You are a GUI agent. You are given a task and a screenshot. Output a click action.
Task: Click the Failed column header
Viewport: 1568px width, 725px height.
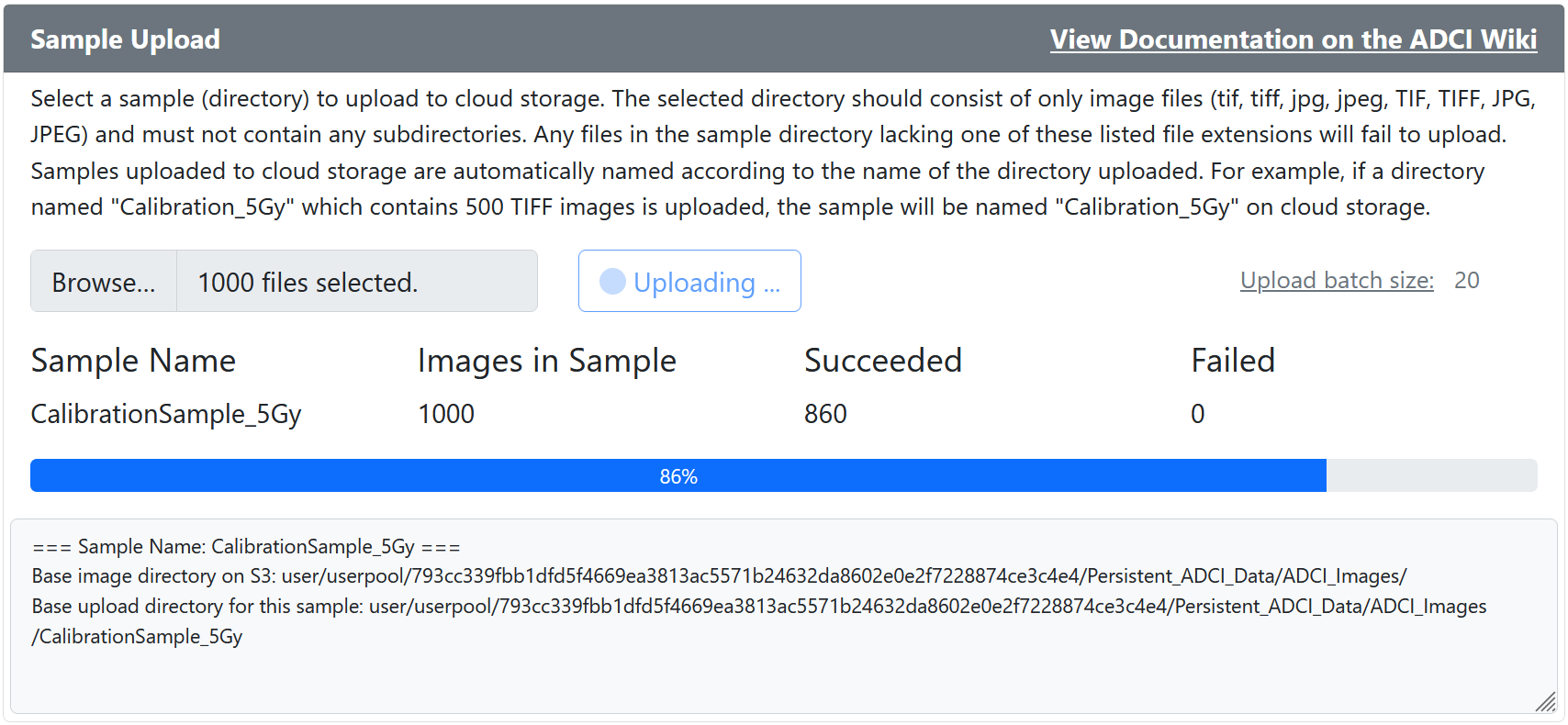pos(1233,361)
